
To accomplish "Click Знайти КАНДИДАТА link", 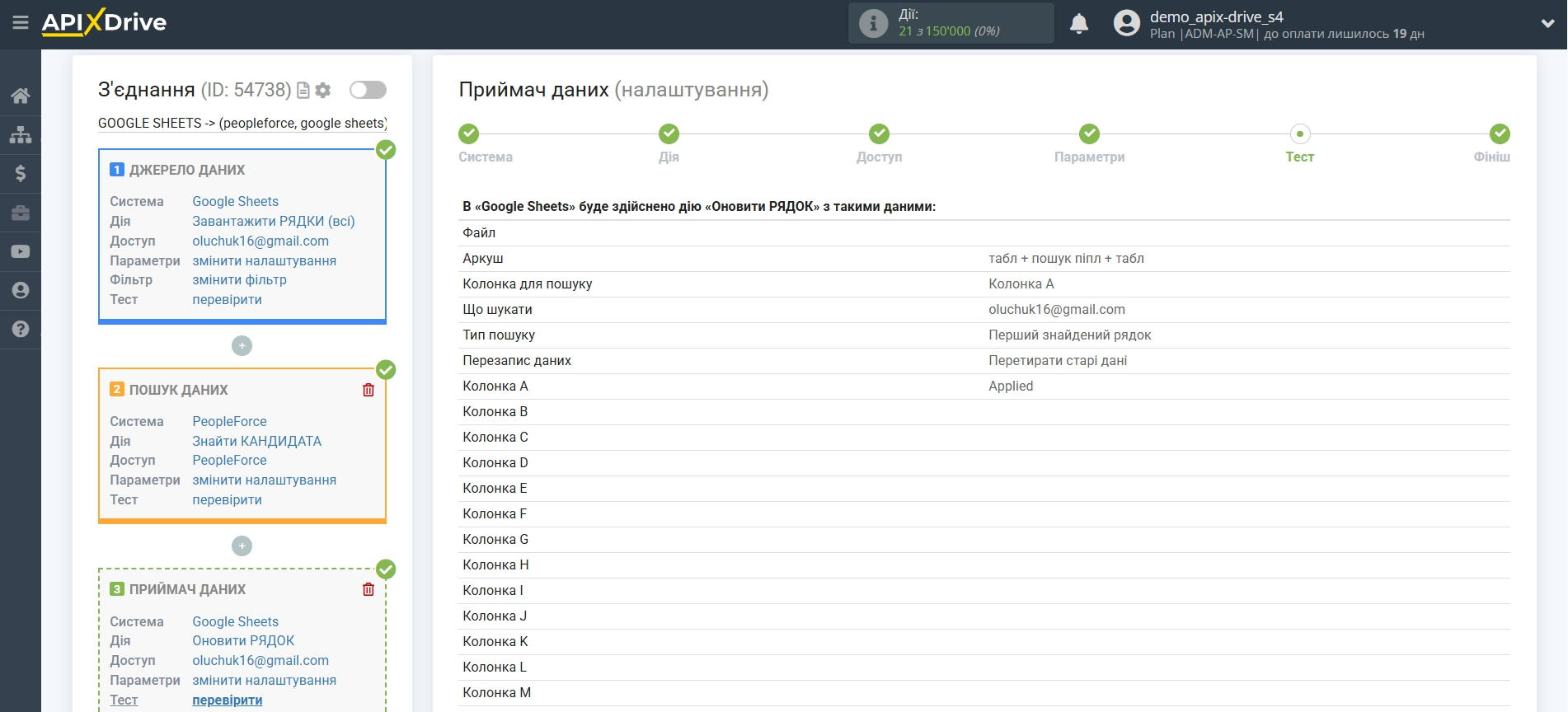I will pos(256,441).
